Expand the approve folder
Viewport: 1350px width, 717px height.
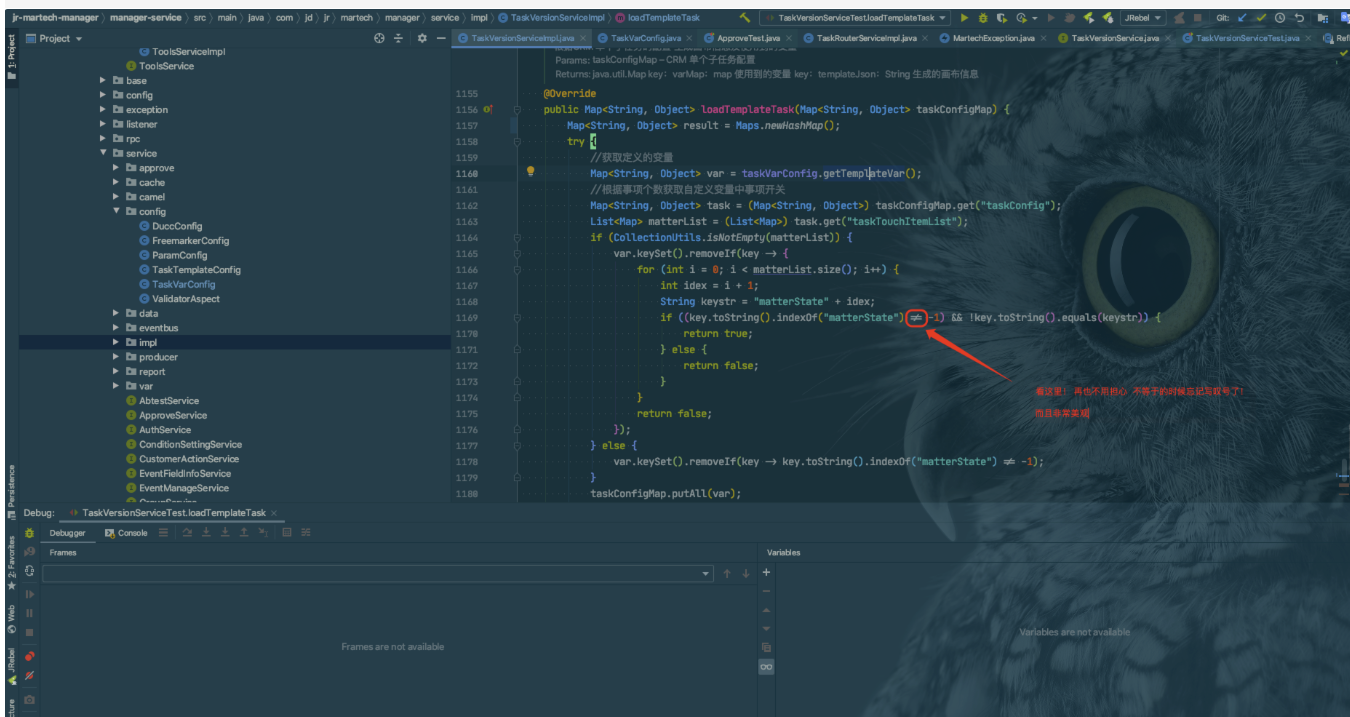click(117, 168)
